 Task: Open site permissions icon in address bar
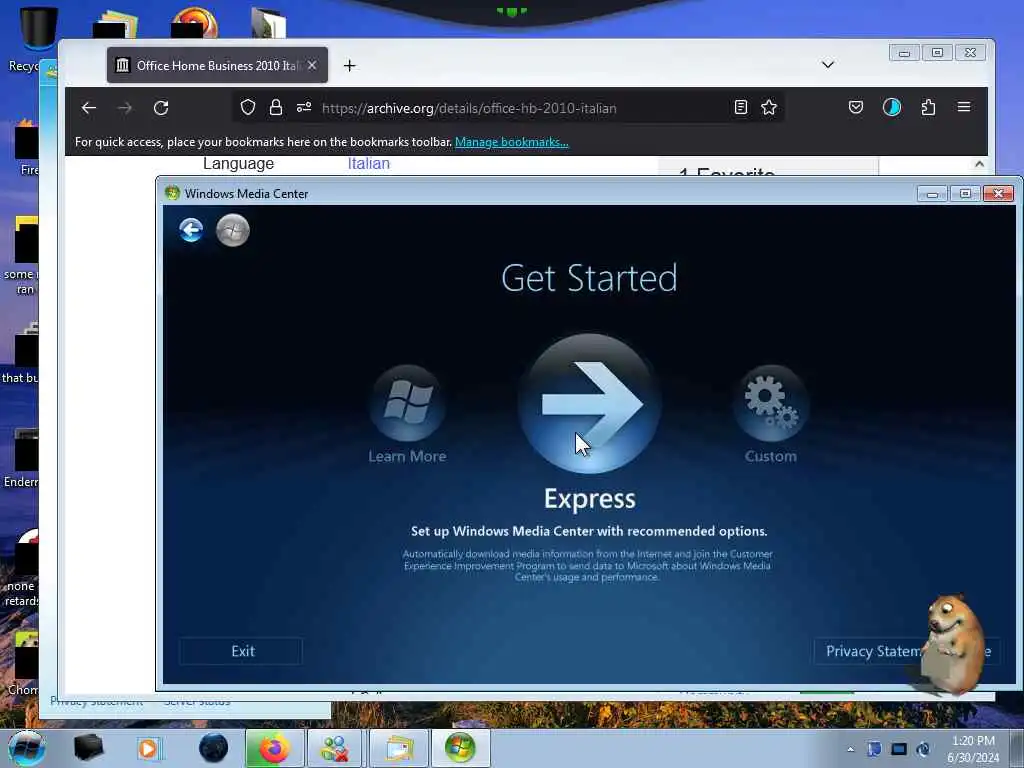pyautogui.click(x=304, y=108)
